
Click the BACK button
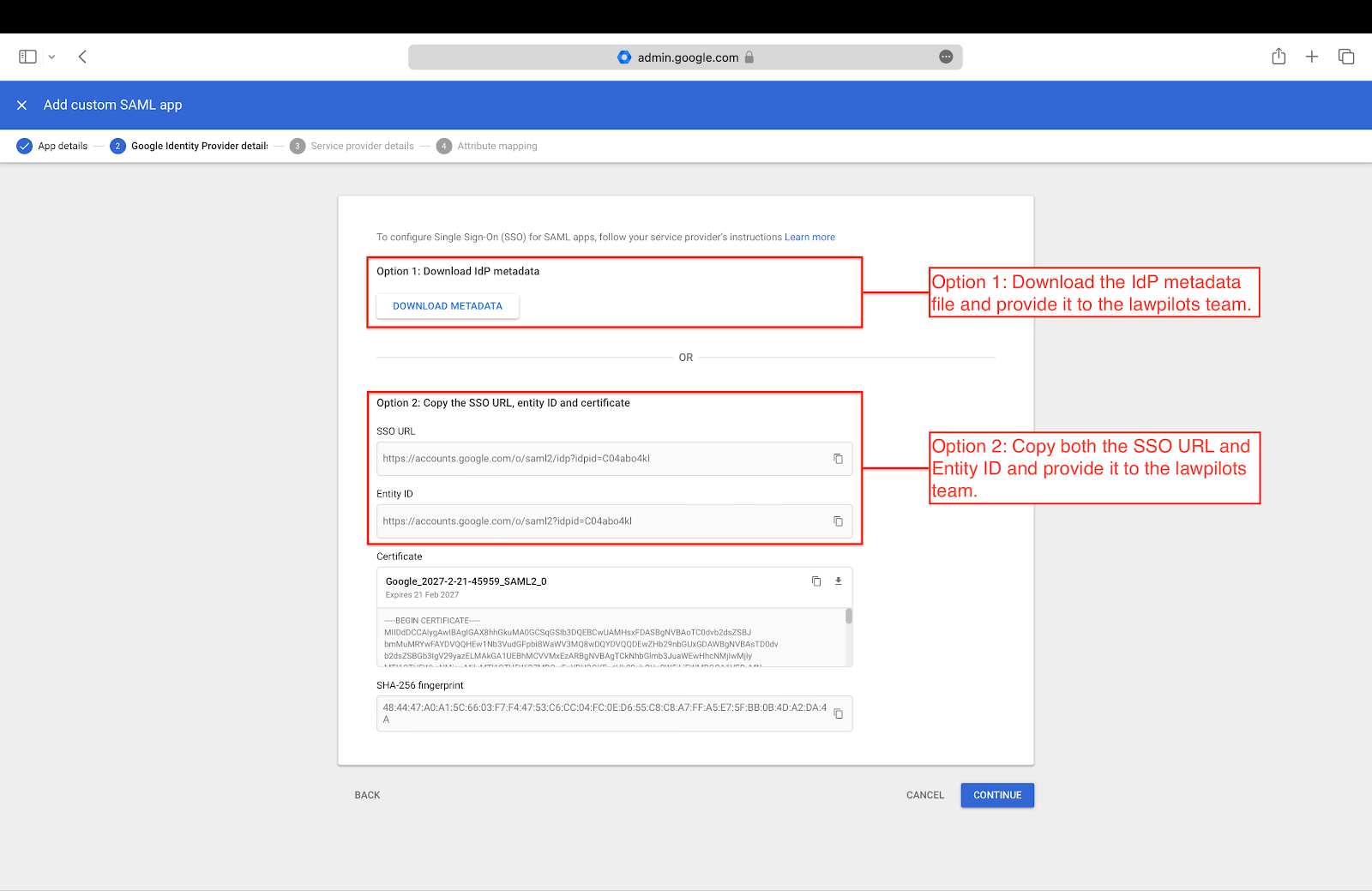367,795
